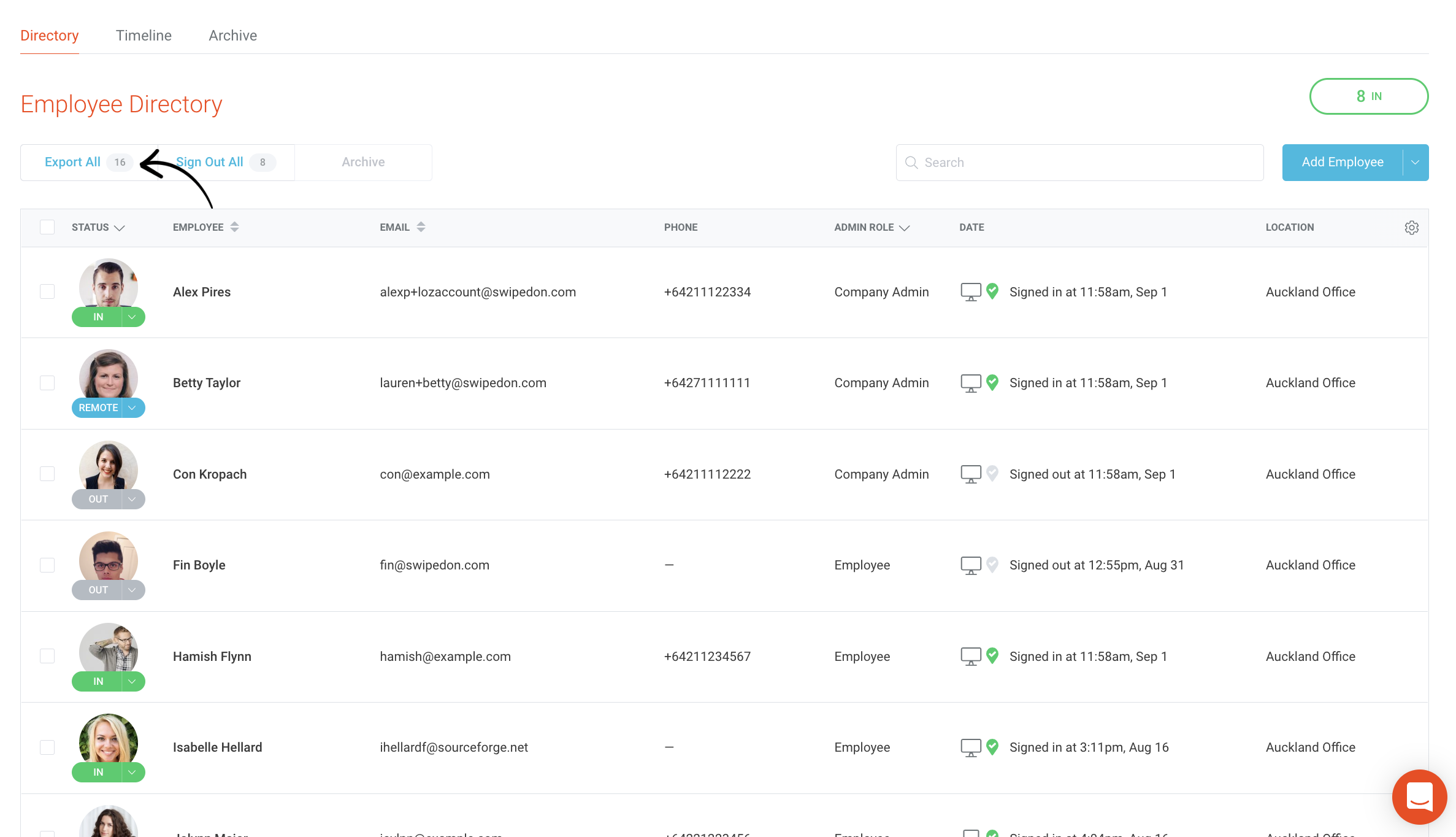Click the green location pin for Hamish Flynn
The height and width of the screenshot is (837, 1456).
pyautogui.click(x=992, y=656)
